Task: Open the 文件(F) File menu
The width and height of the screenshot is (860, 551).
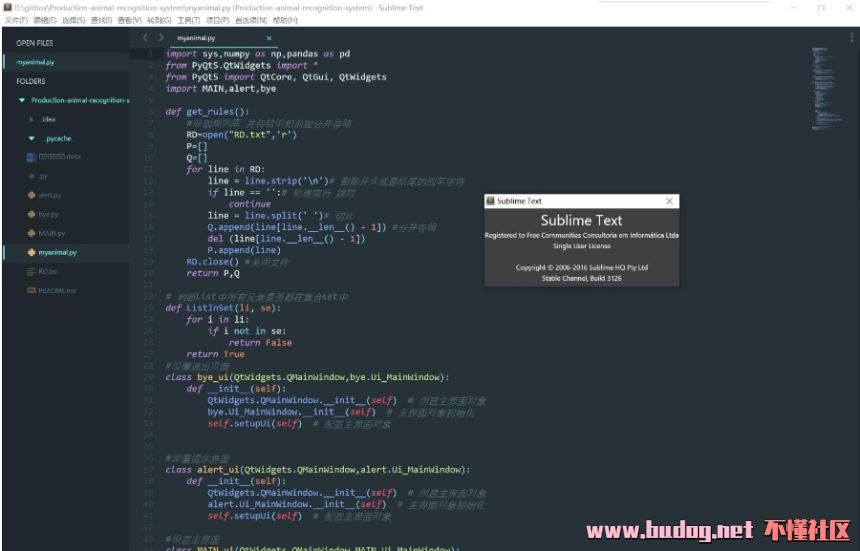Action: [x=16, y=20]
